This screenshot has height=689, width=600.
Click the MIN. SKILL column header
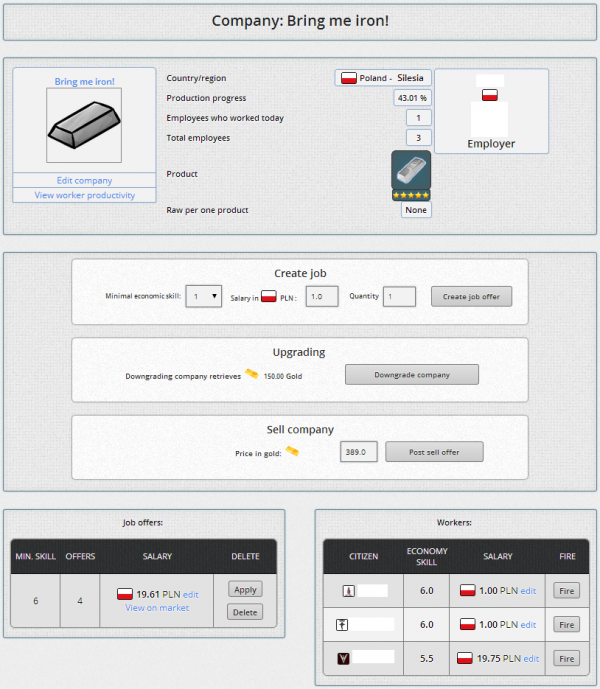click(x=36, y=556)
